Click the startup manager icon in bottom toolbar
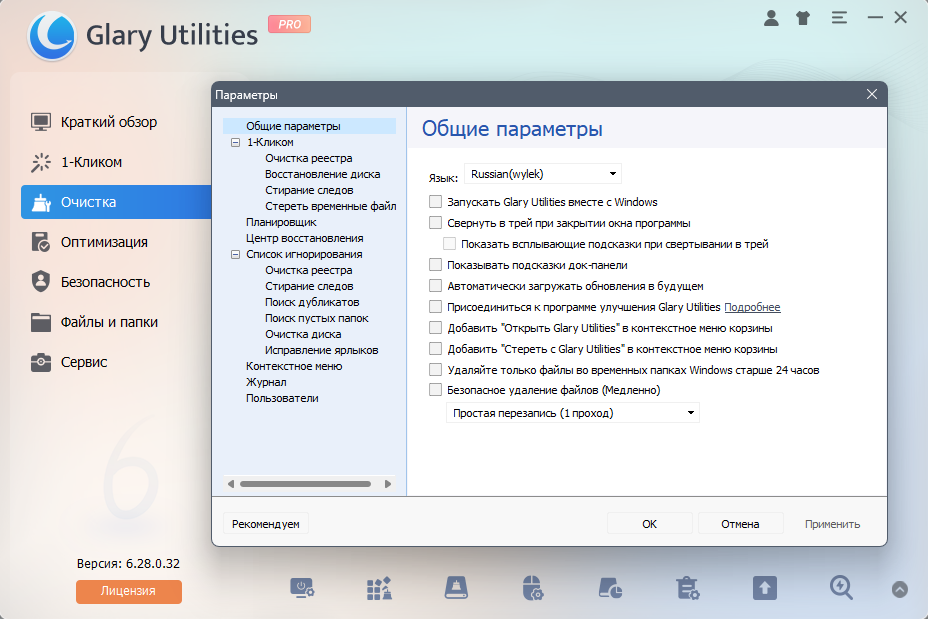The width and height of the screenshot is (928, 619). click(302, 589)
